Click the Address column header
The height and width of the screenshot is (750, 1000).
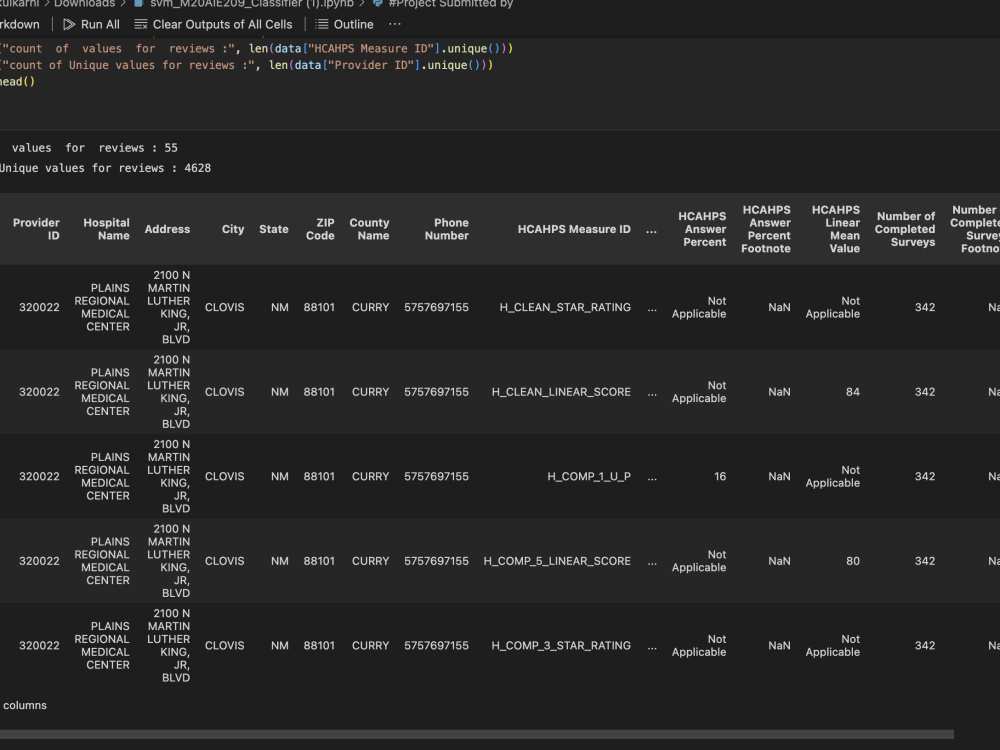[x=167, y=229]
